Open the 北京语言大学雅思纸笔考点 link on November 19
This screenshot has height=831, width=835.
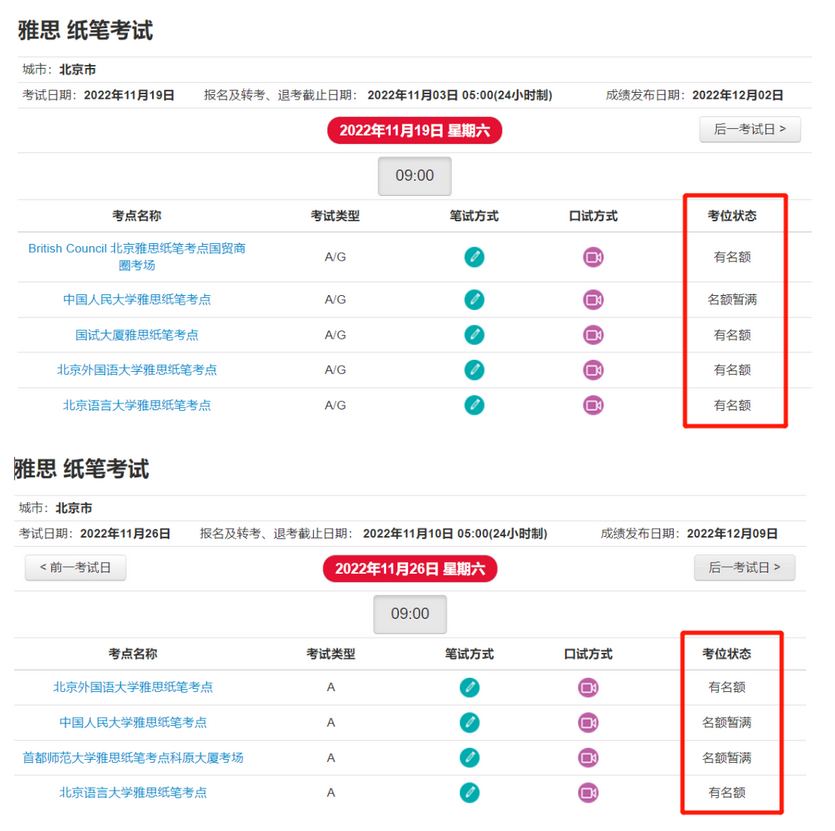pos(139,405)
